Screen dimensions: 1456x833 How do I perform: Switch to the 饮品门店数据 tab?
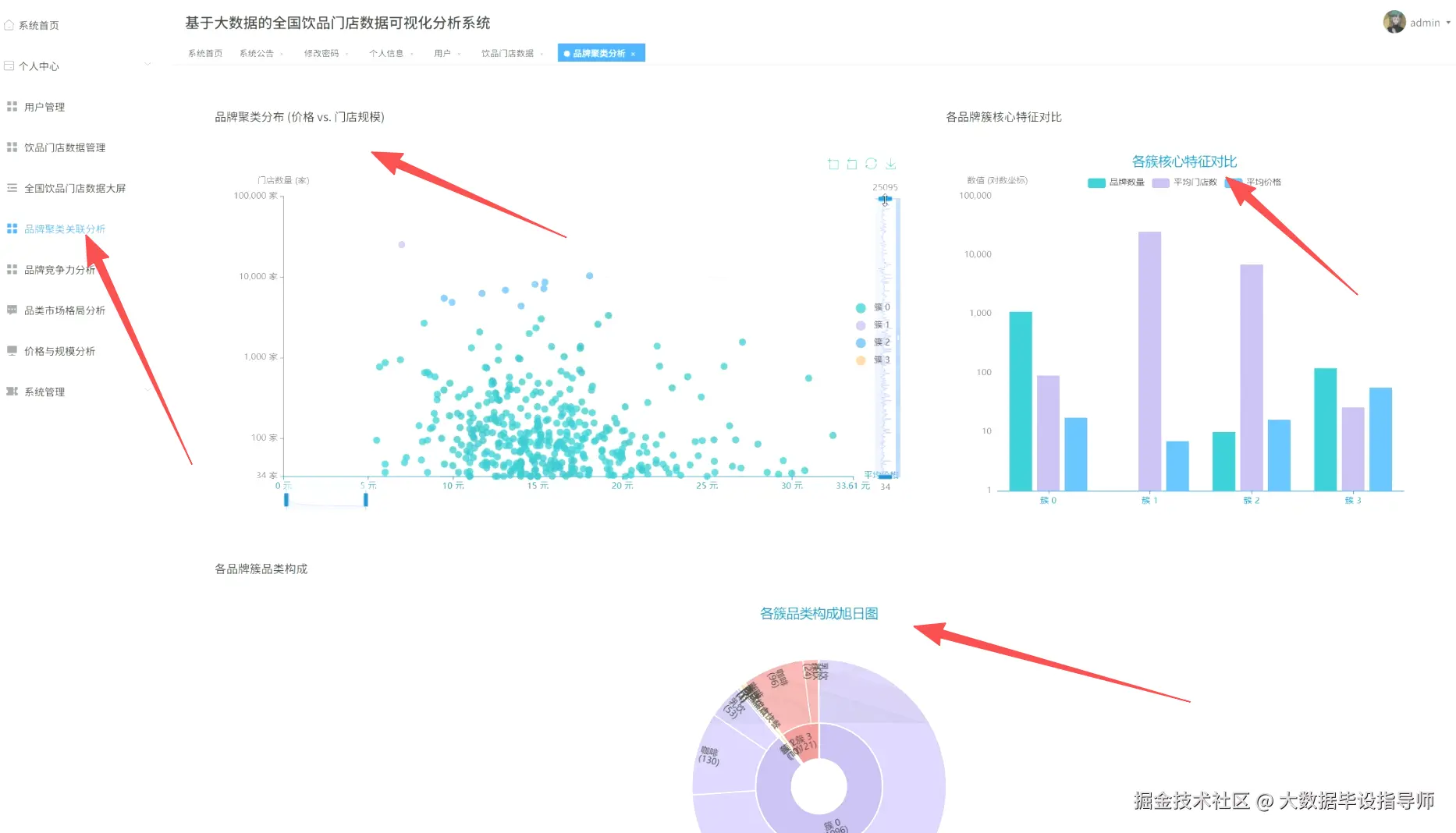pos(507,53)
